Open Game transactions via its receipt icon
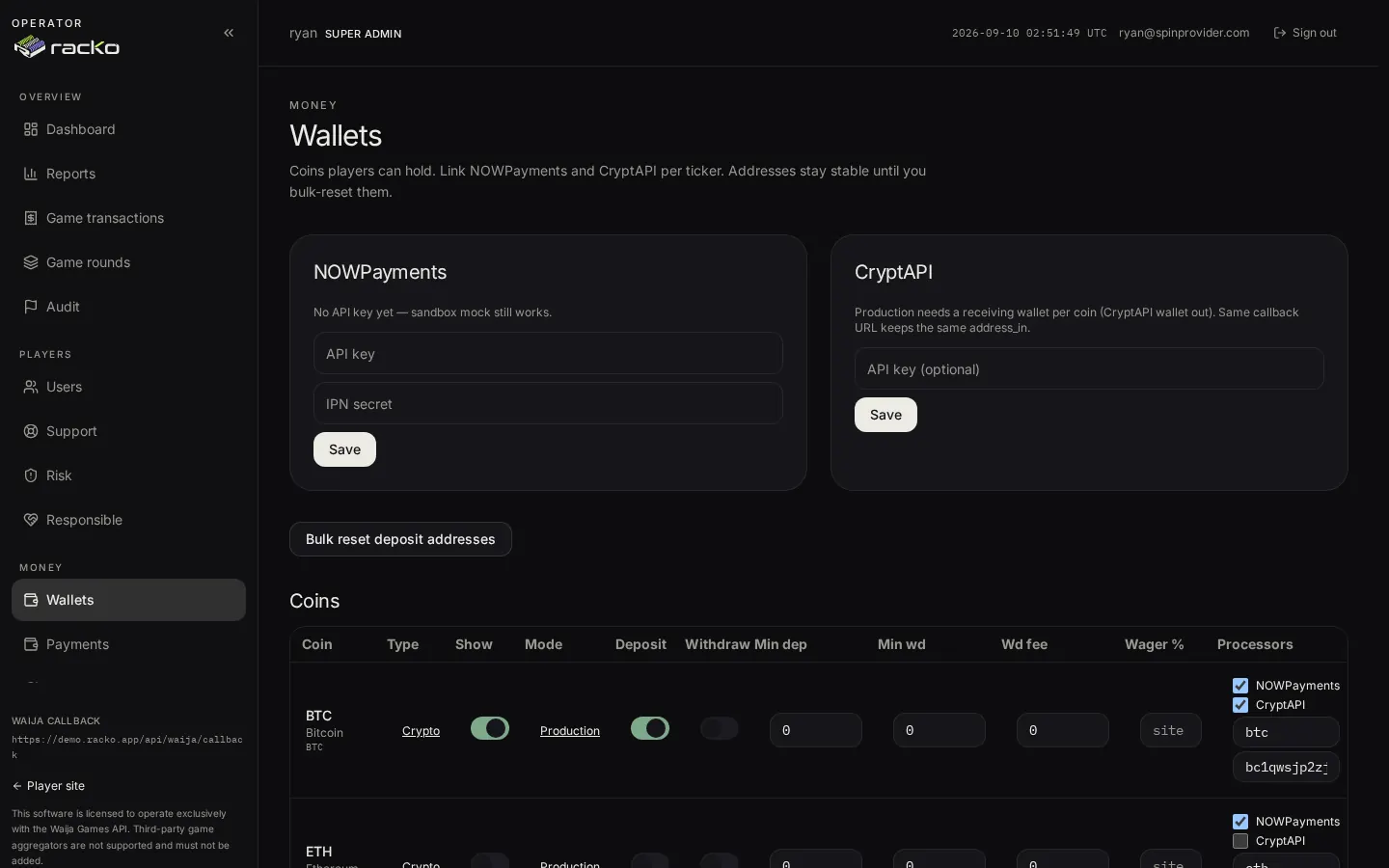Image resolution: width=1389 pixels, height=868 pixels. 31,218
